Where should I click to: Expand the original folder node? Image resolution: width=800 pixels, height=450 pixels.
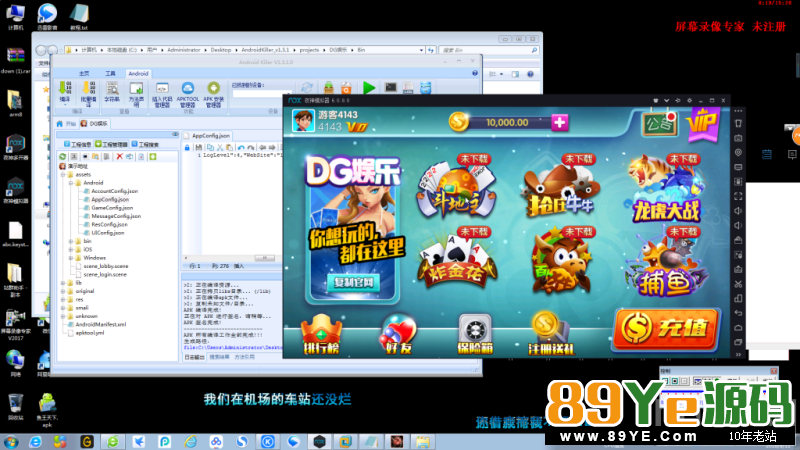(x=63, y=291)
